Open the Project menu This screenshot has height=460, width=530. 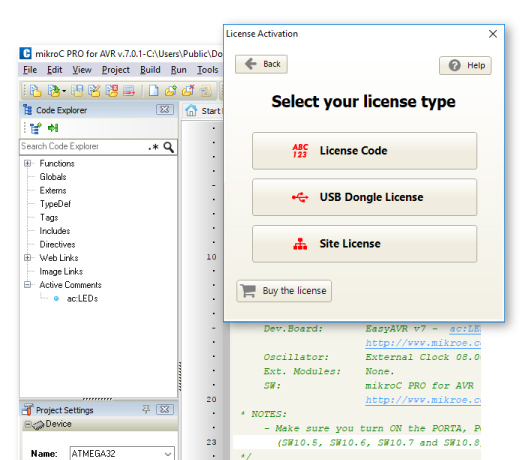point(116,70)
